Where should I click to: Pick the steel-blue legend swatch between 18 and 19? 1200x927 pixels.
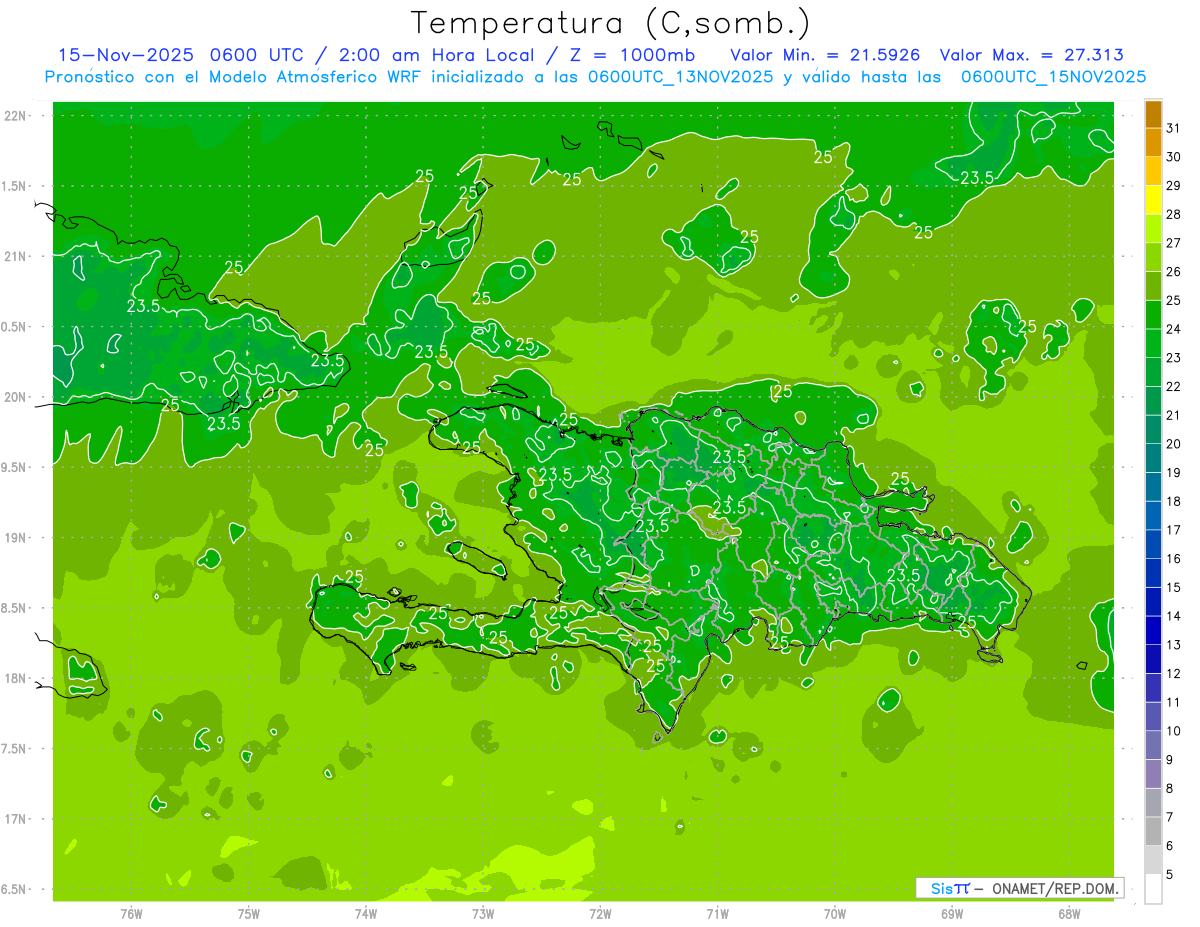[x=1153, y=486]
